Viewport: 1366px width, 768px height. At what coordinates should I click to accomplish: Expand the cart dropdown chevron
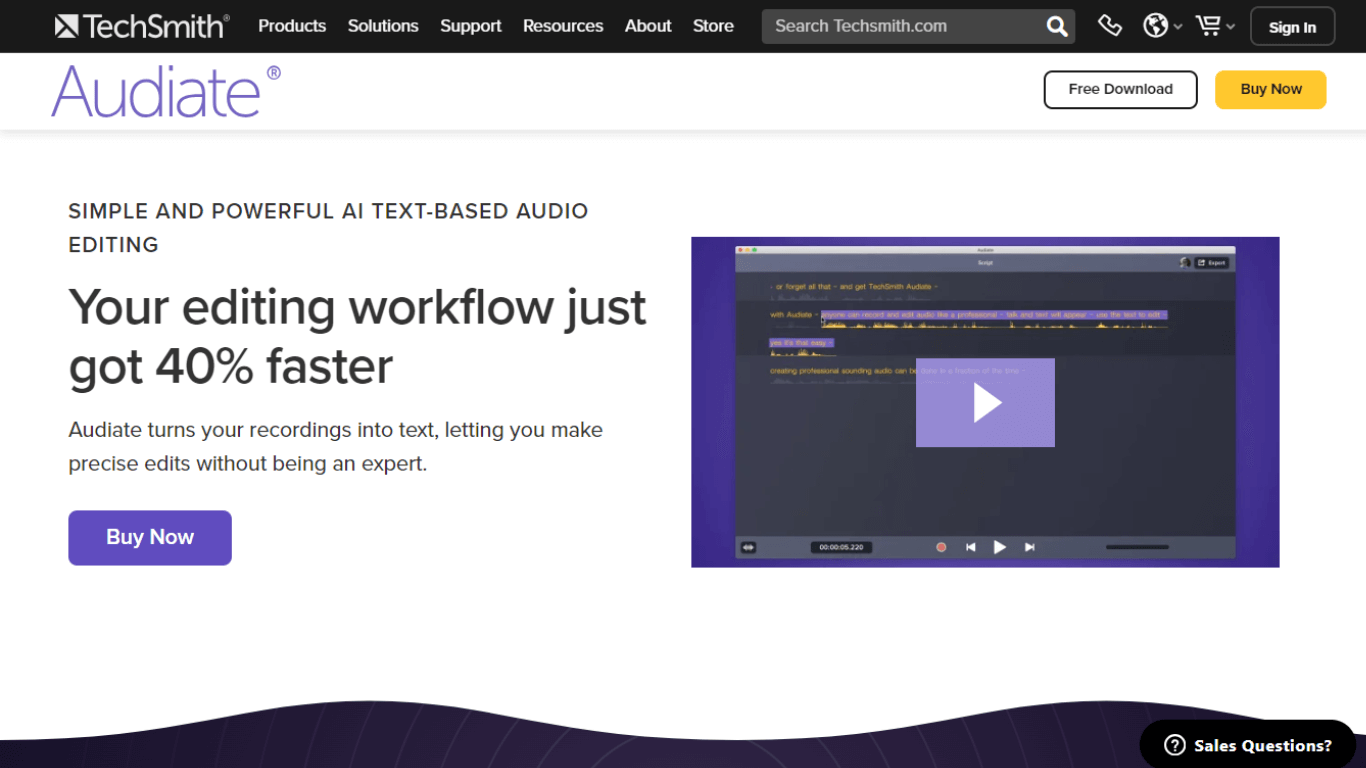(x=1230, y=28)
